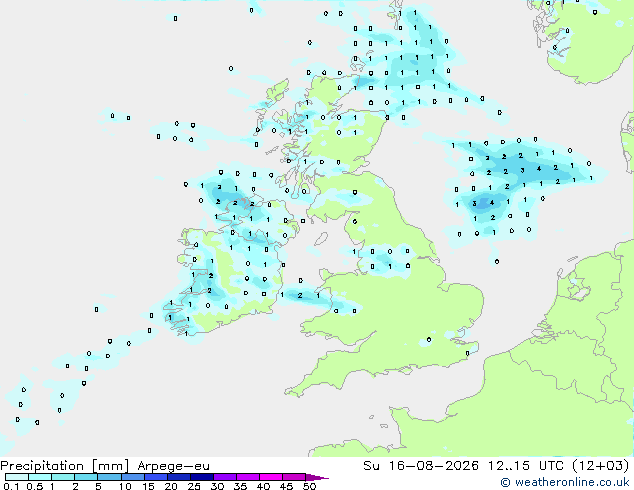Screen dimensions: 634x490
Task: Pick the legend swatch between 15 and 20
Action: [155, 477]
